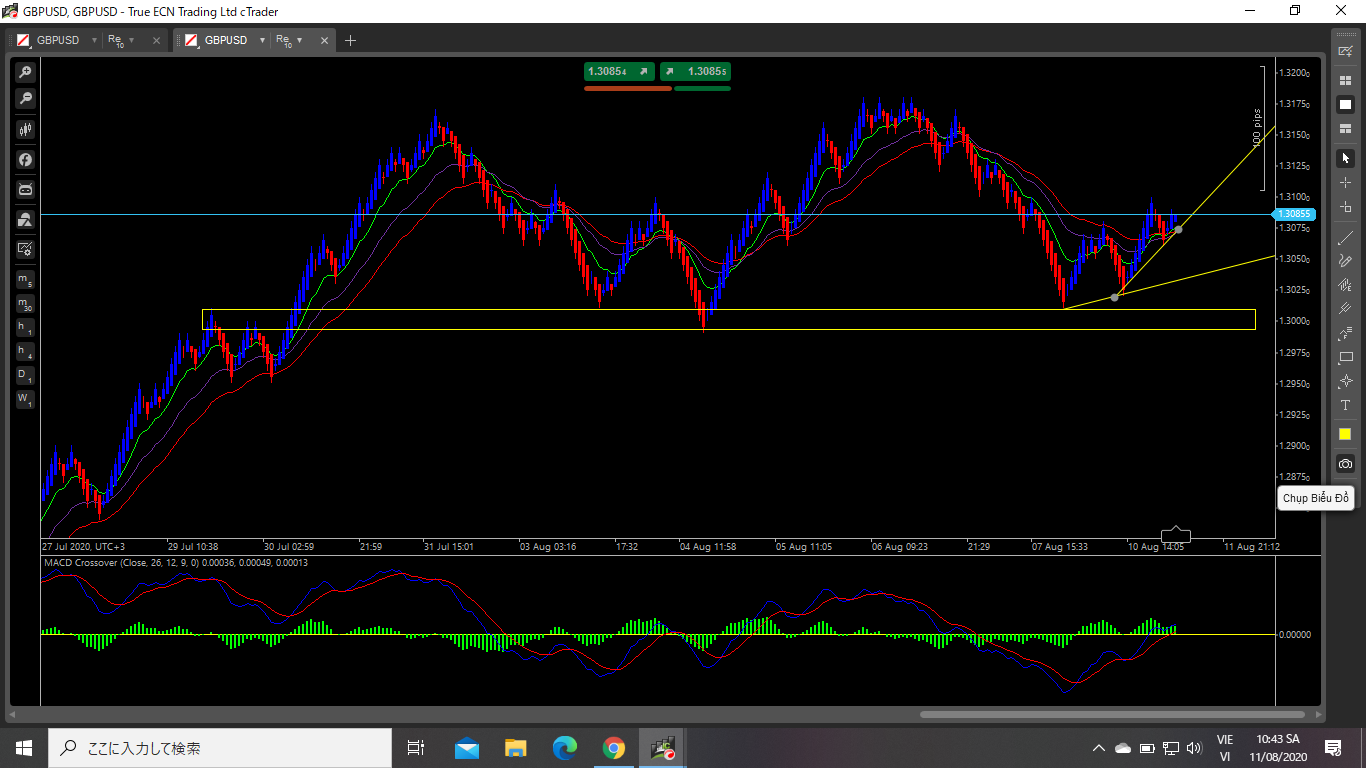Click the right scroll arrow of chart scrollbar

click(1319, 714)
